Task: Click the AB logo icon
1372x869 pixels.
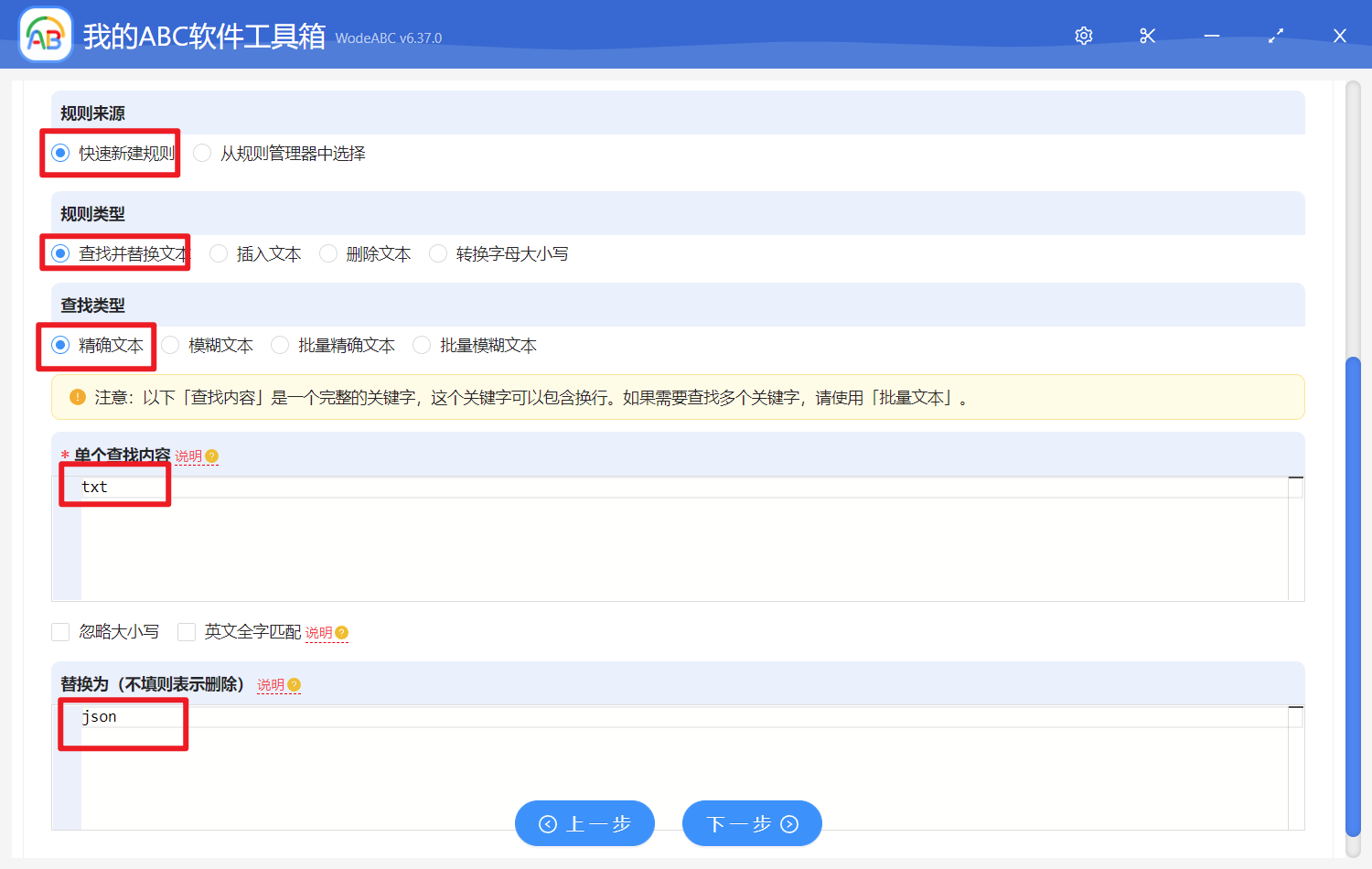Action: click(x=45, y=35)
